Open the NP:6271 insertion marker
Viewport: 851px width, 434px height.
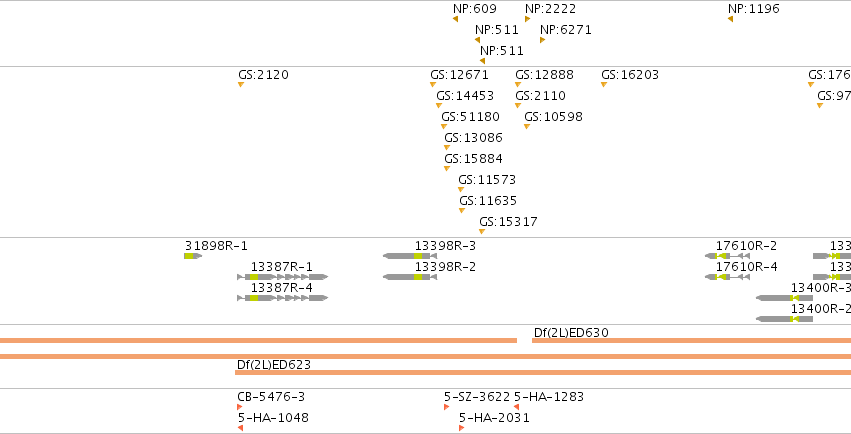click(x=543, y=40)
